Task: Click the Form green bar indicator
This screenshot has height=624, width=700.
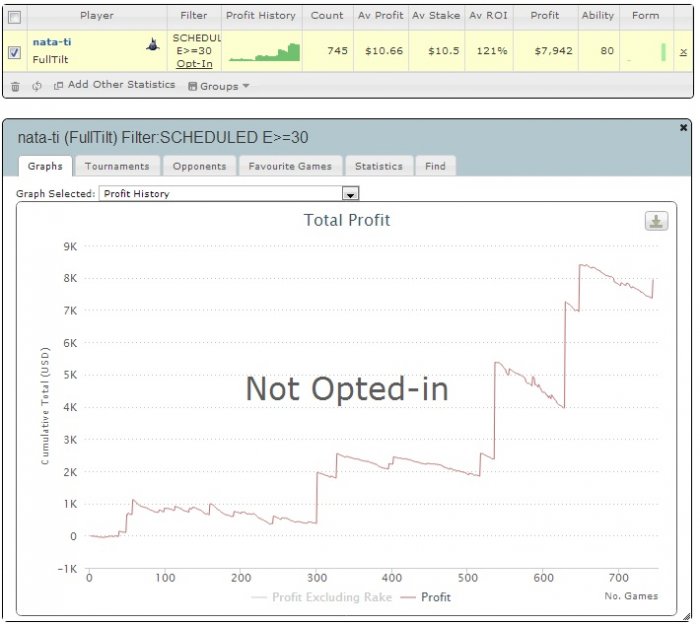Action: click(663, 52)
